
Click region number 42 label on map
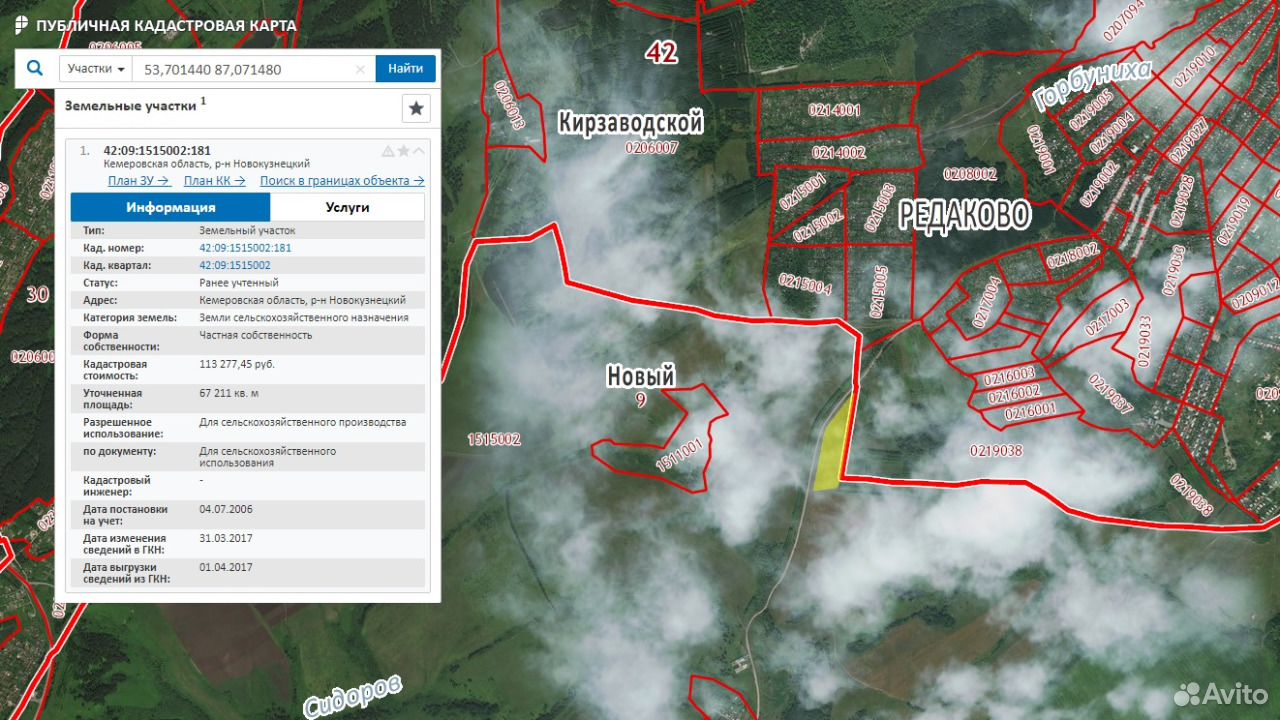(662, 52)
